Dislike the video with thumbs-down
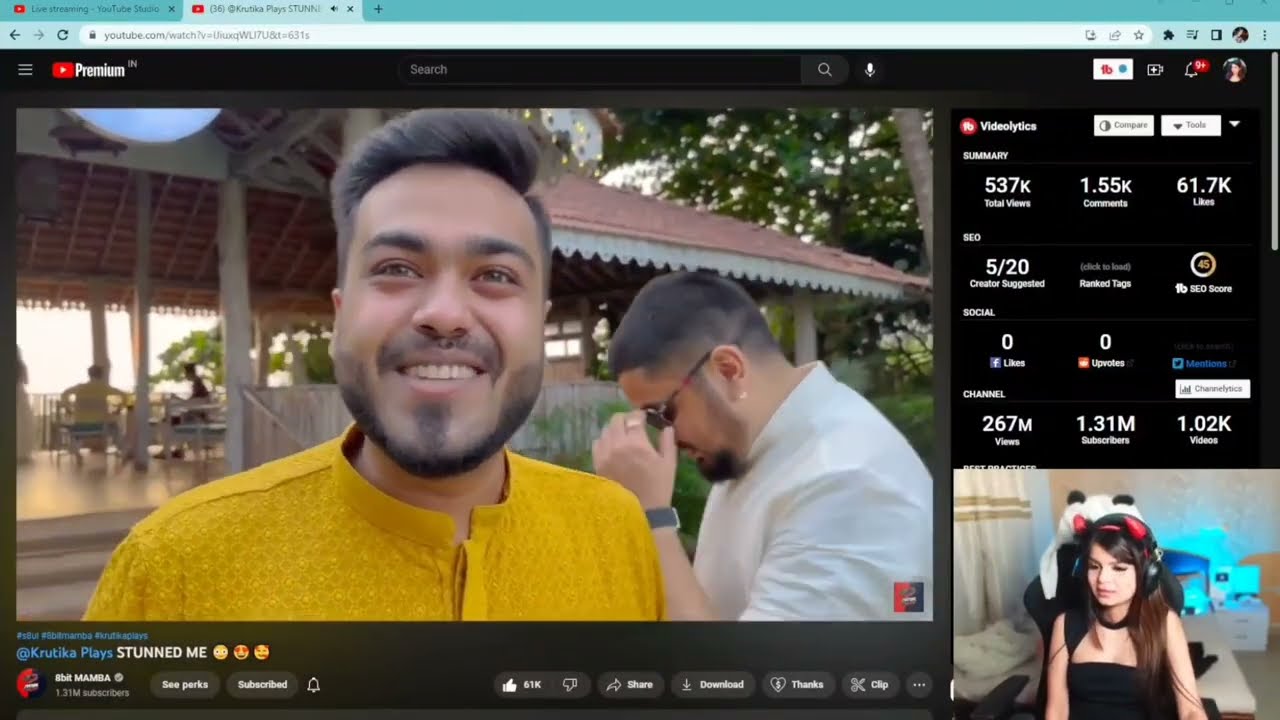The width and height of the screenshot is (1280, 720). pyautogui.click(x=570, y=685)
